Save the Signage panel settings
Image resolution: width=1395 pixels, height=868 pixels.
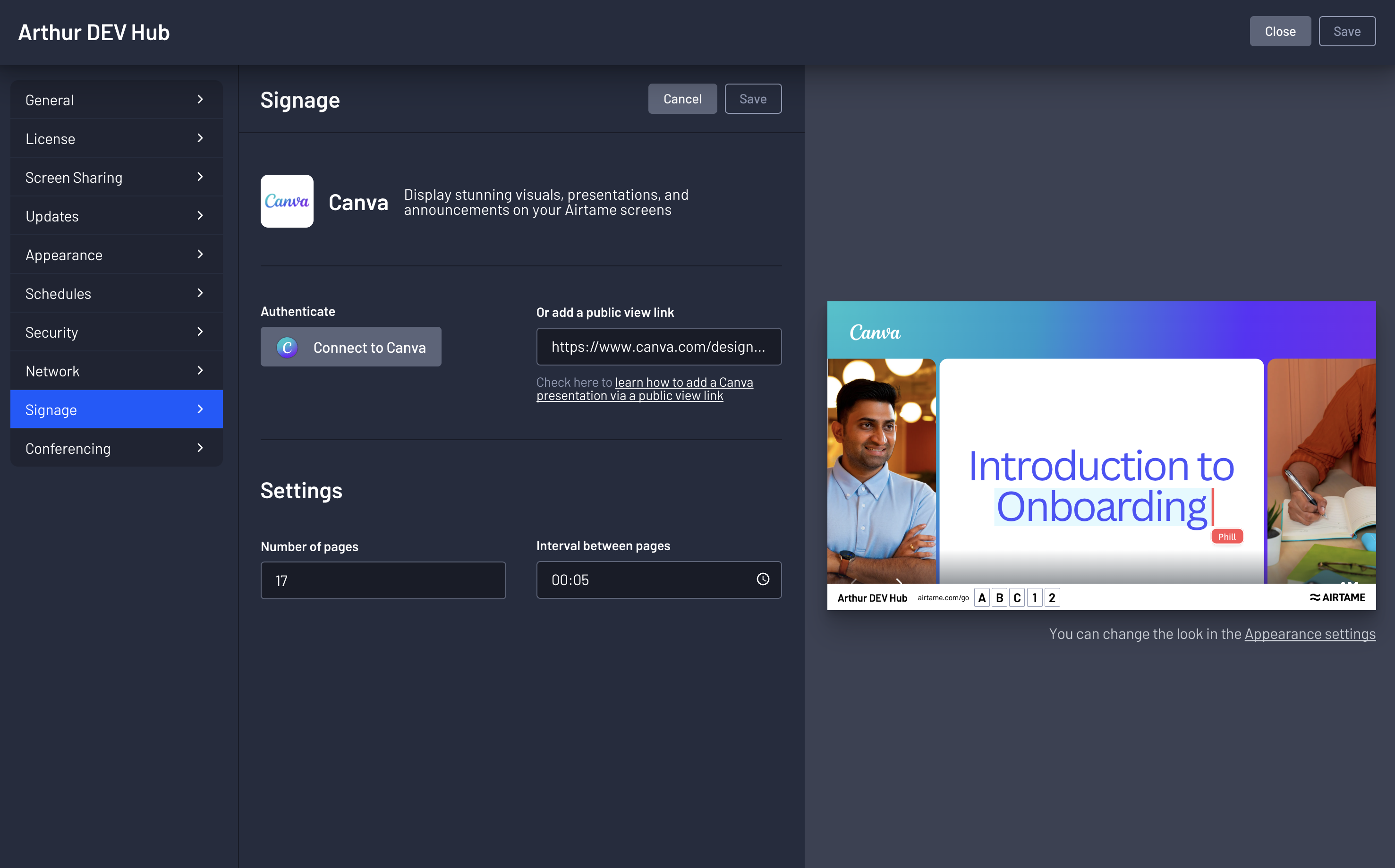pyautogui.click(x=753, y=99)
